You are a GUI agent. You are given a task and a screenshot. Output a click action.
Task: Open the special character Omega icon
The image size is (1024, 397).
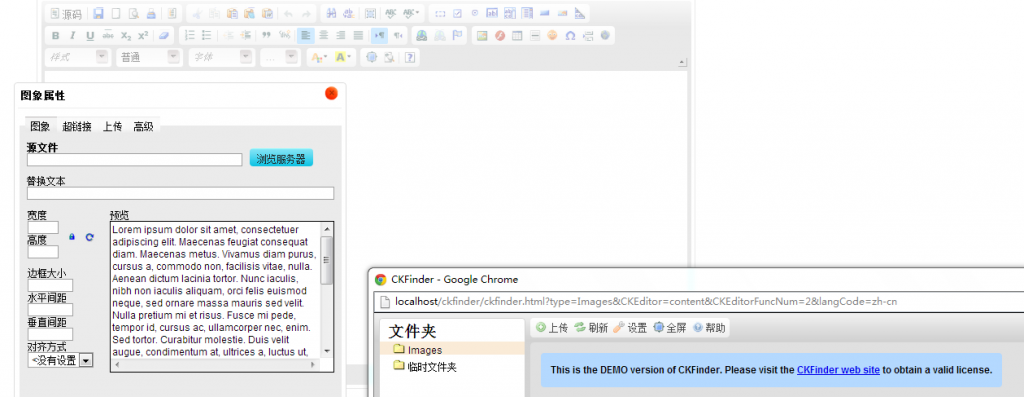pyautogui.click(x=570, y=36)
